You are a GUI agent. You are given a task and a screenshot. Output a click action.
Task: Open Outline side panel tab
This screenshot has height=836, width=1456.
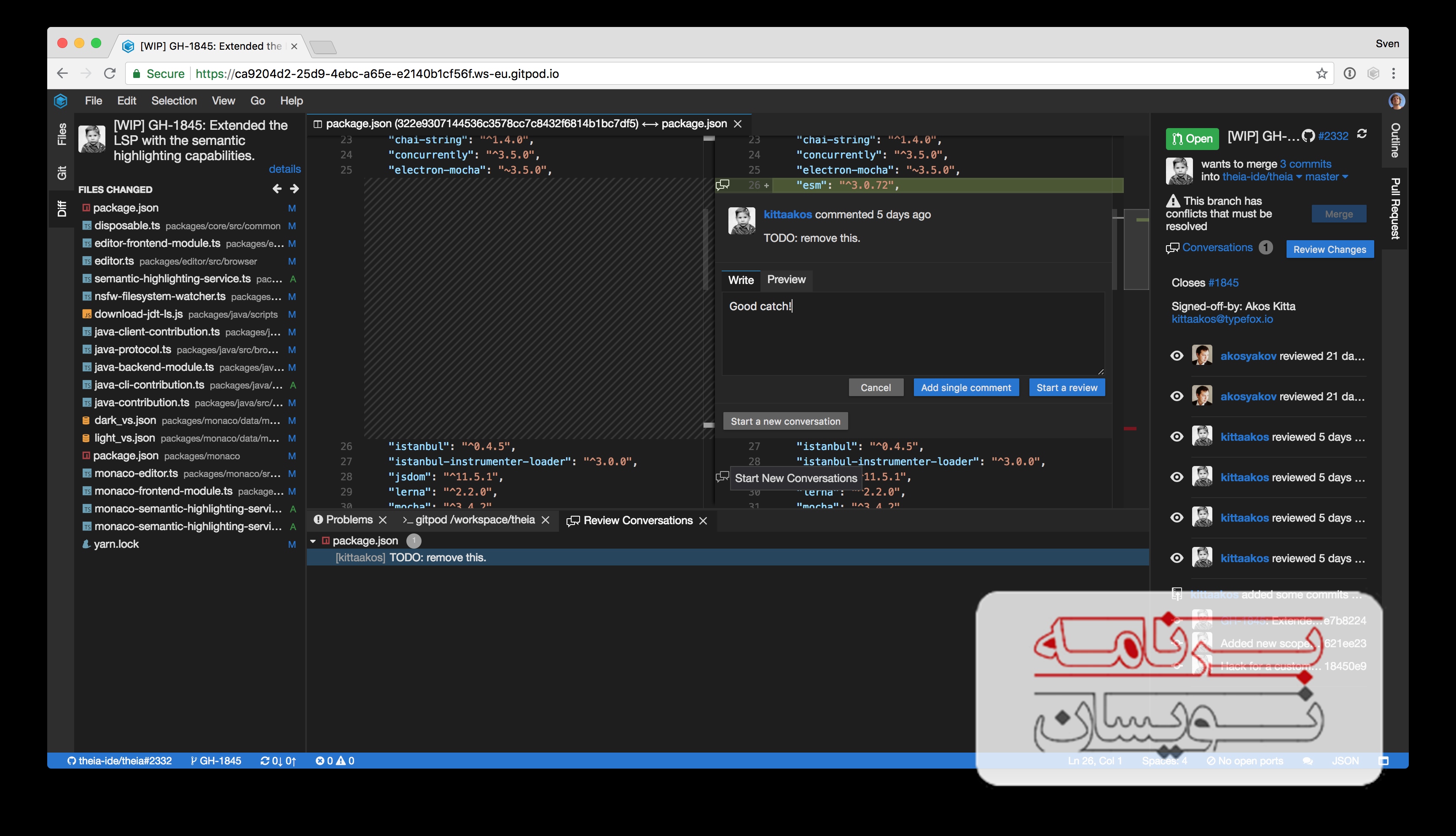(1394, 140)
